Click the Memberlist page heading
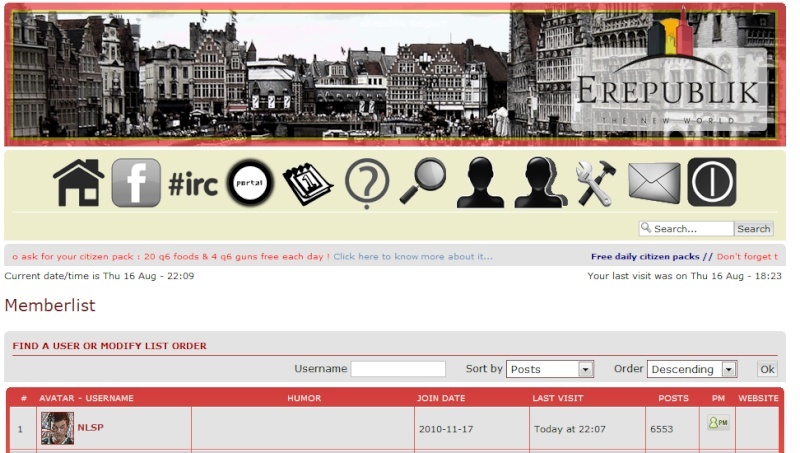Screen dimensions: 800x453 (x=50, y=305)
